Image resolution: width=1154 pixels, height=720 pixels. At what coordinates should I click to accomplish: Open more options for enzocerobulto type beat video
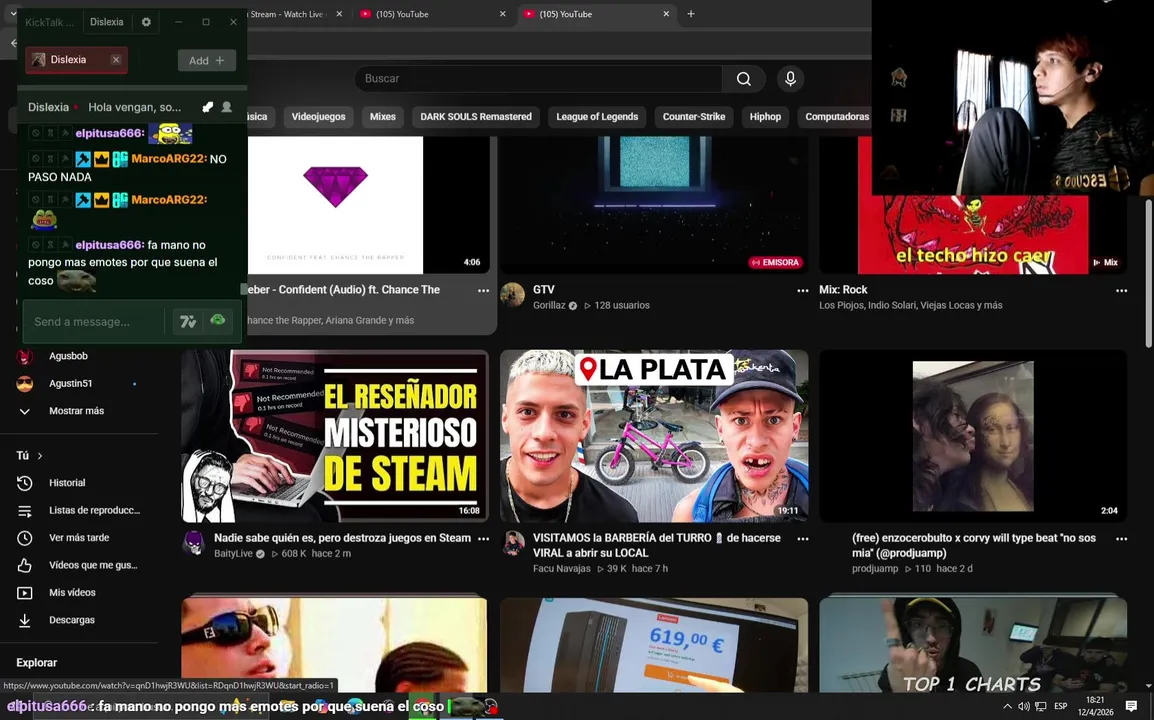point(1122,539)
